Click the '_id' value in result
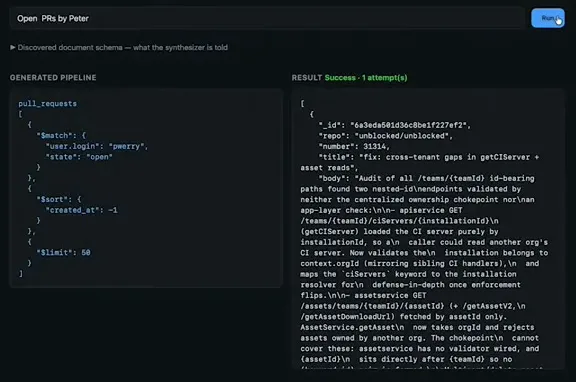This screenshot has height=382, width=576. pos(408,125)
